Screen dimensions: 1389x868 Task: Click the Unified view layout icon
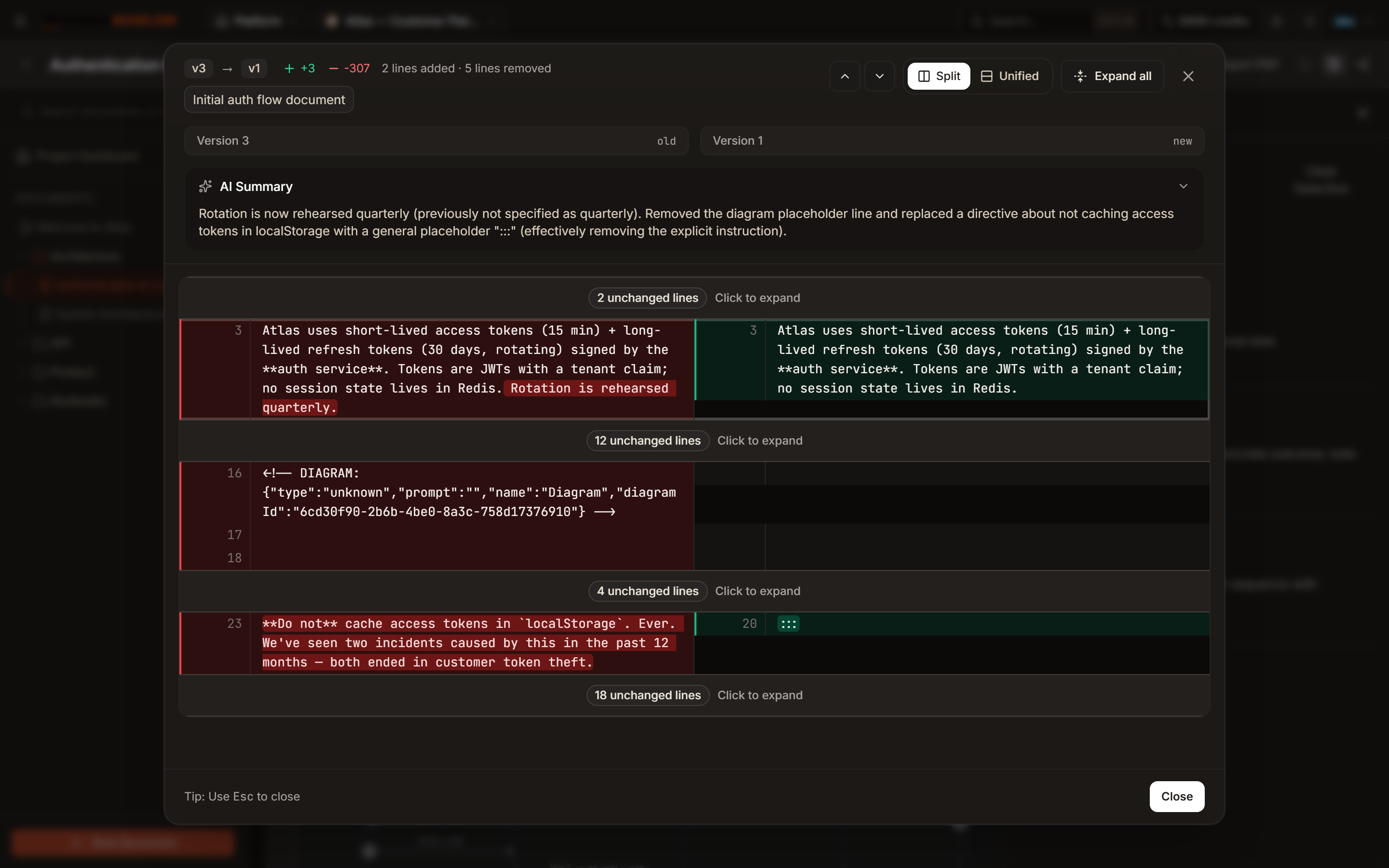point(986,76)
